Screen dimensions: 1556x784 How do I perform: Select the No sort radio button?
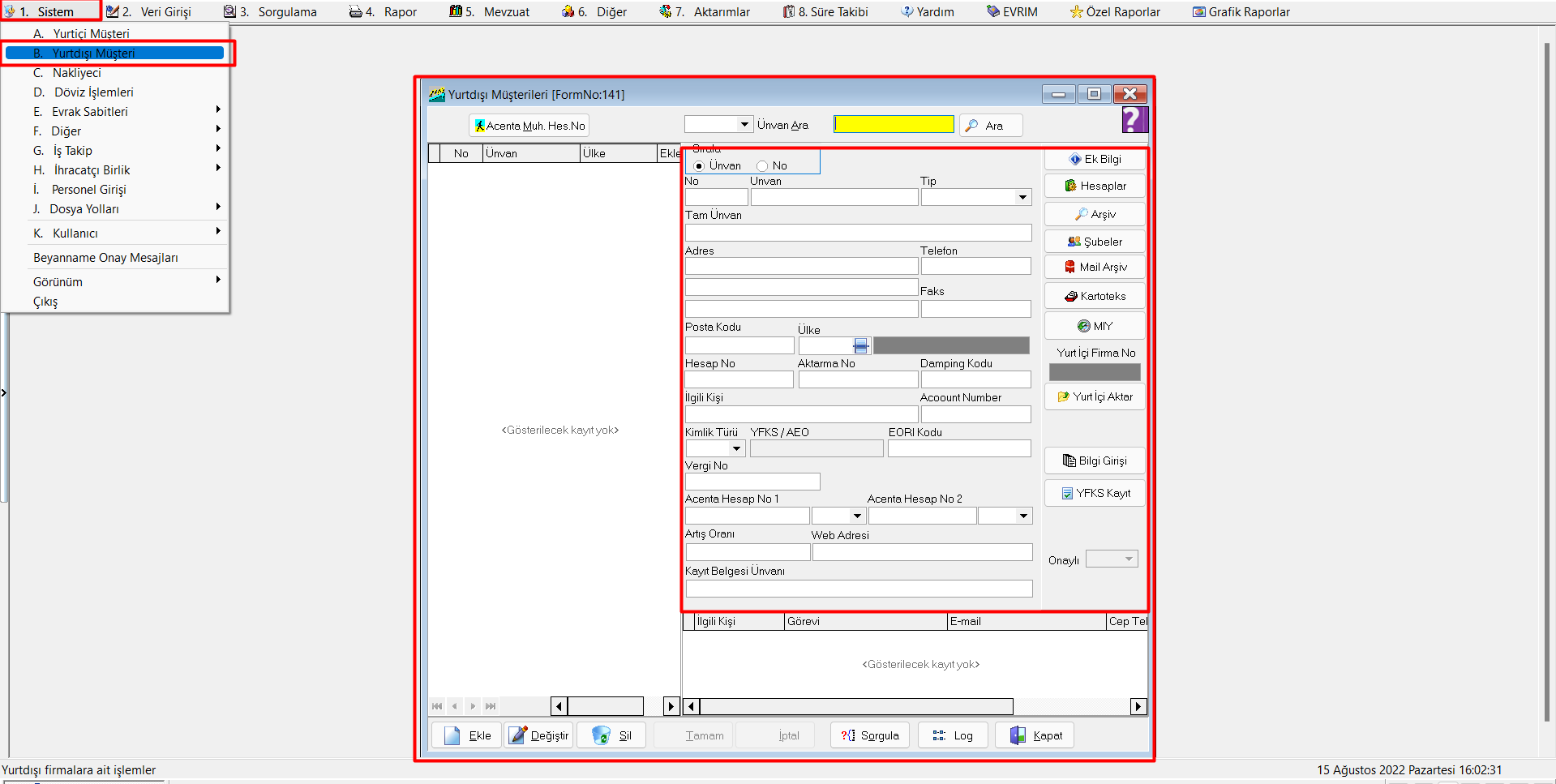(762, 166)
